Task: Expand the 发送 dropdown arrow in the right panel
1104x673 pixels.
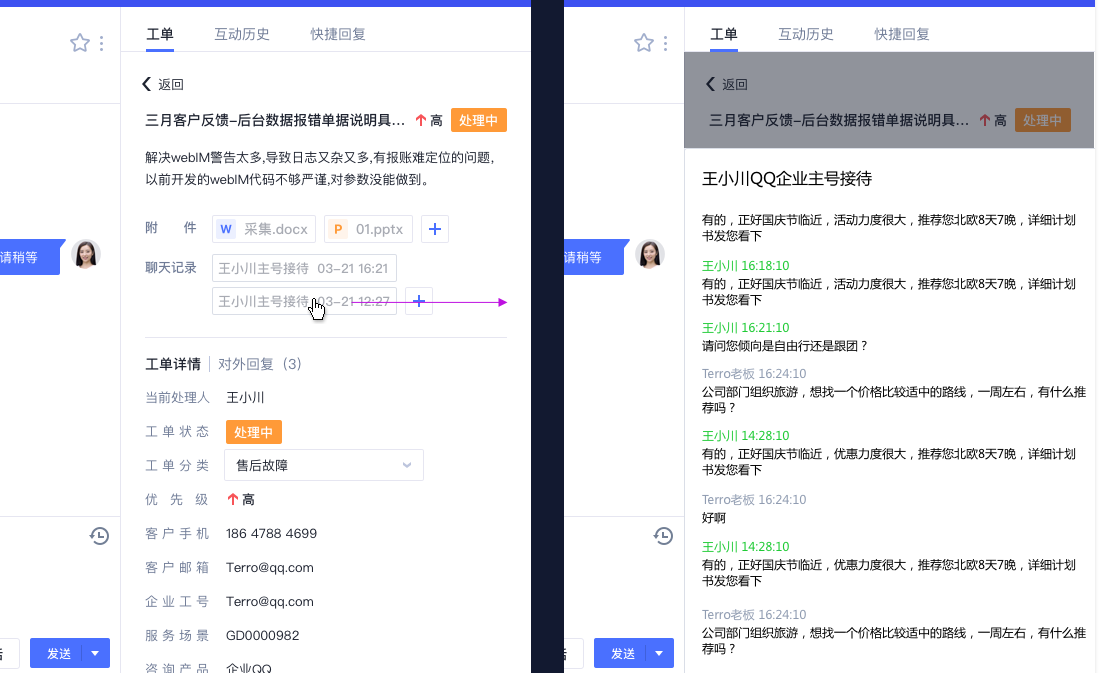Action: [x=659, y=653]
